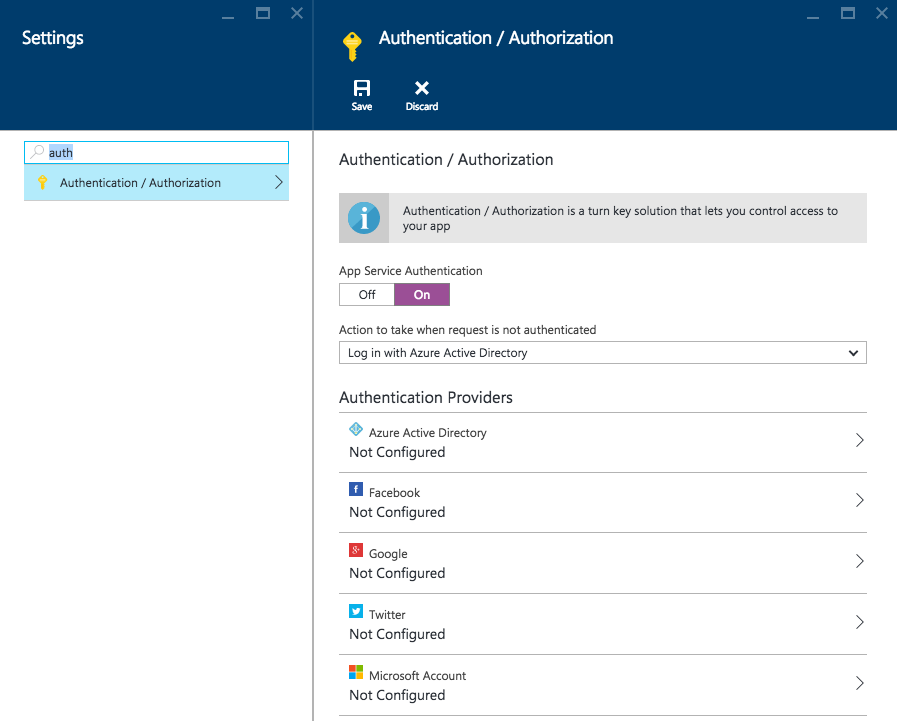The image size is (897, 721).
Task: Minimize the Settings blade
Action: [x=228, y=18]
